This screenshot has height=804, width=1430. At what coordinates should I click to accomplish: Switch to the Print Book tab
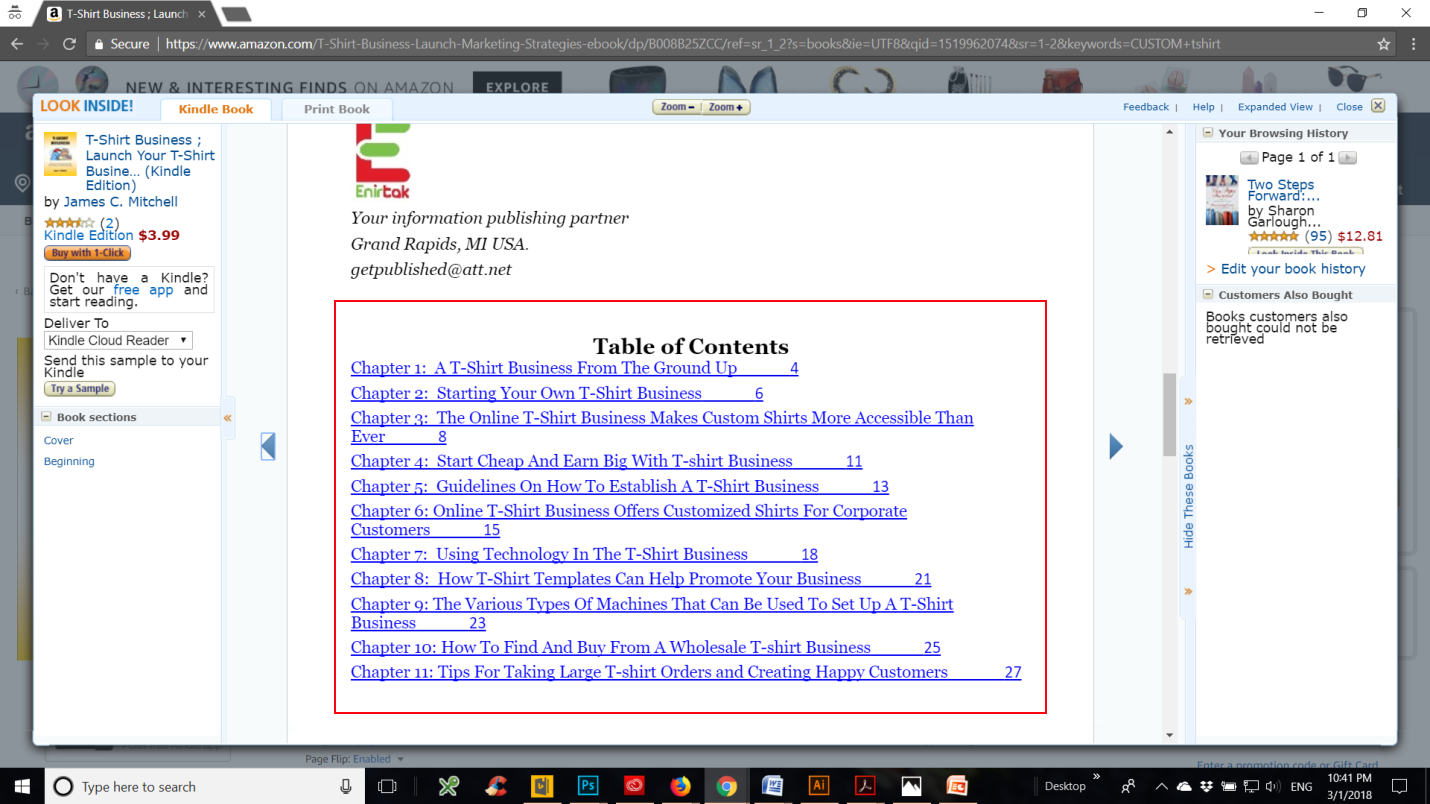click(x=337, y=109)
